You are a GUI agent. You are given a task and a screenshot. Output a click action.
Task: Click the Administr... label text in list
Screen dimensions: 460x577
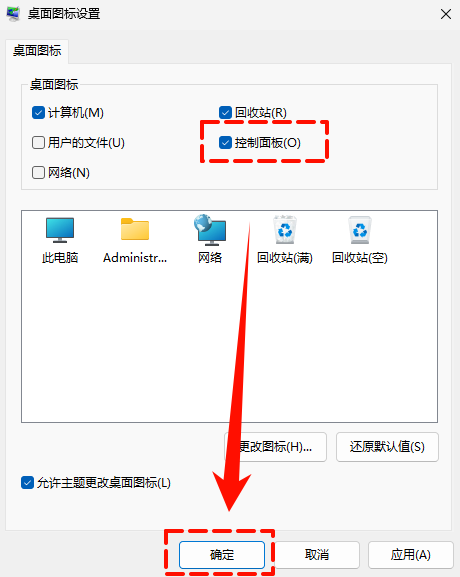click(x=135, y=258)
